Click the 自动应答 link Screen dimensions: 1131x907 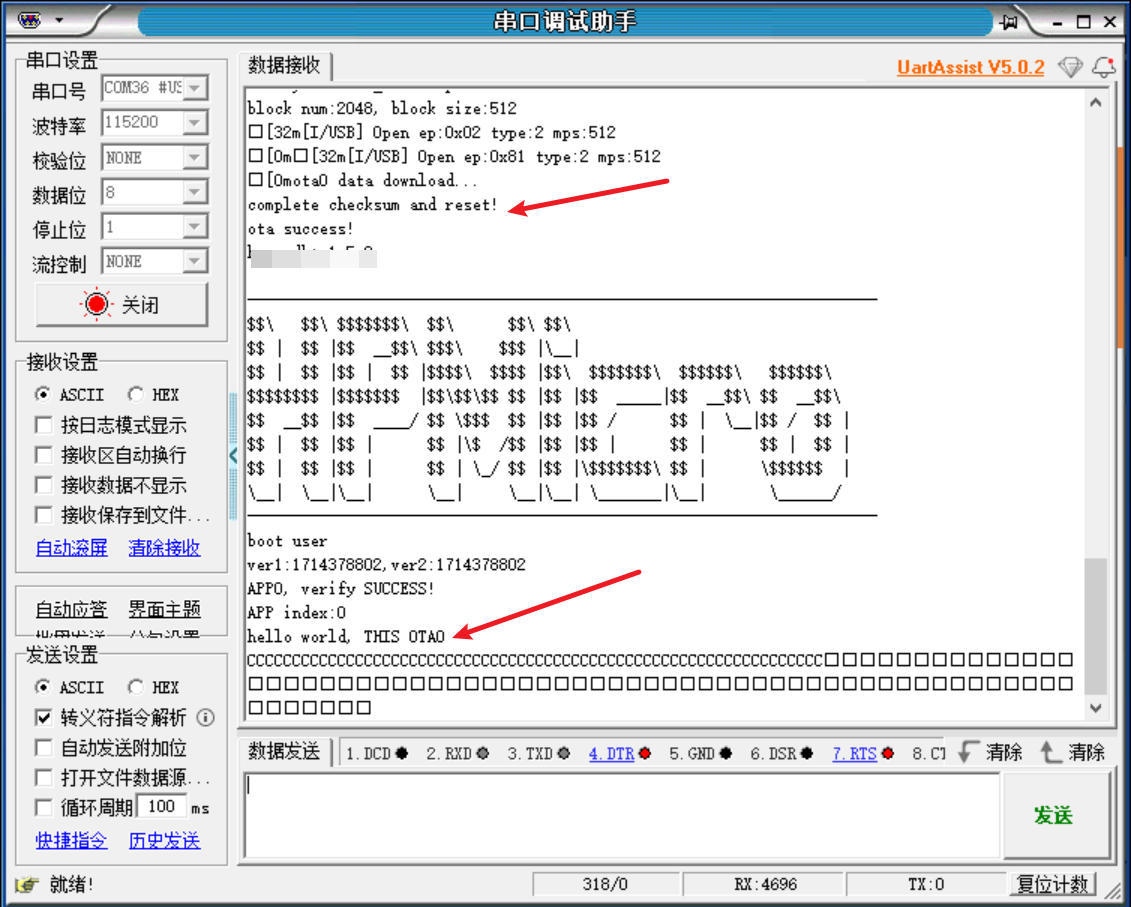point(71,610)
